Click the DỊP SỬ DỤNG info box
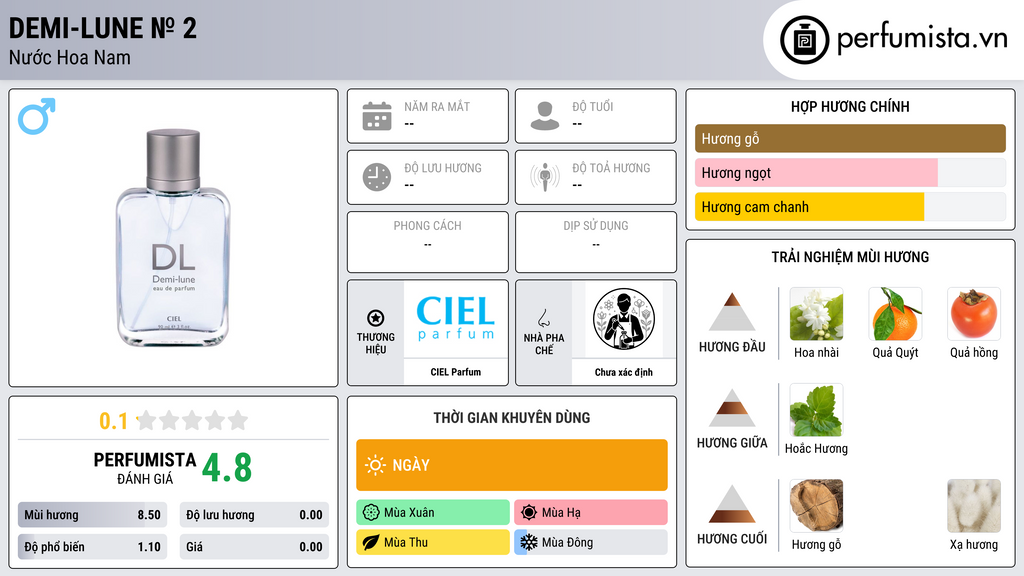 [x=596, y=242]
